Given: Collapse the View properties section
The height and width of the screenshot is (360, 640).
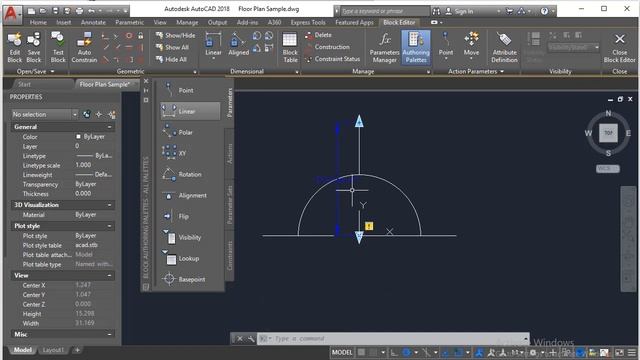Looking at the screenshot, I should [x=109, y=276].
